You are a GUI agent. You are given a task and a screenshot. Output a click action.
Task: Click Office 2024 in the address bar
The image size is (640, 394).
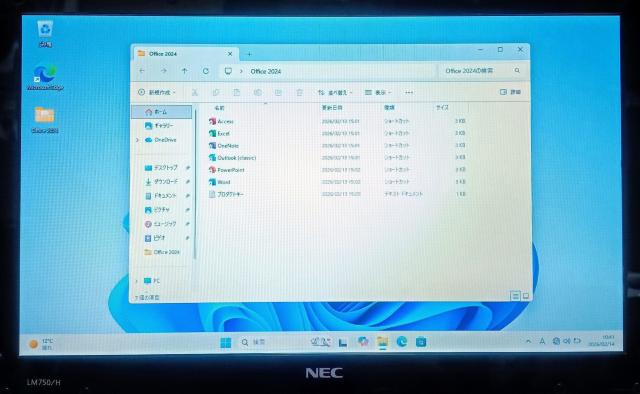(266, 71)
